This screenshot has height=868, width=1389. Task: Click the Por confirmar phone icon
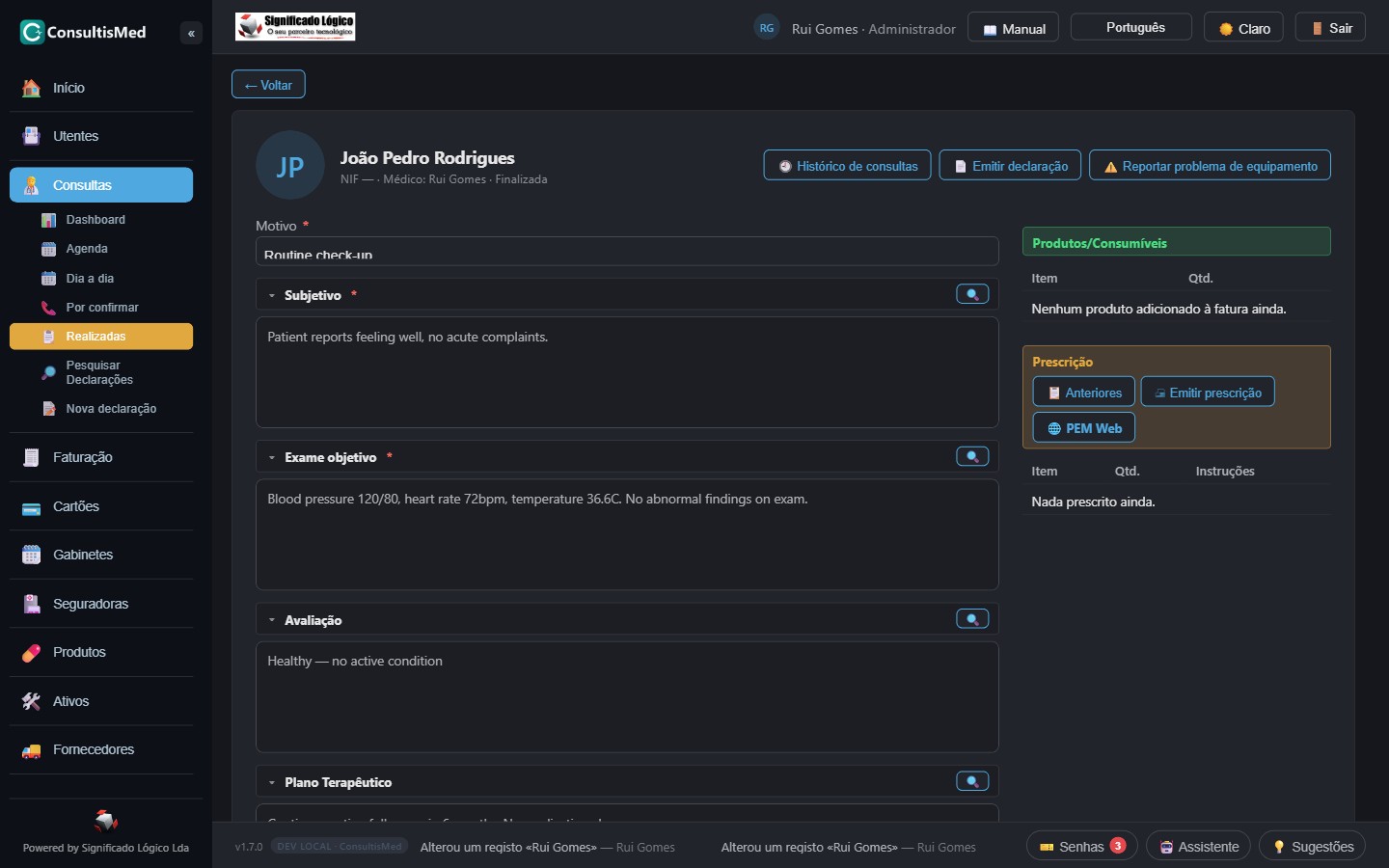click(x=49, y=308)
